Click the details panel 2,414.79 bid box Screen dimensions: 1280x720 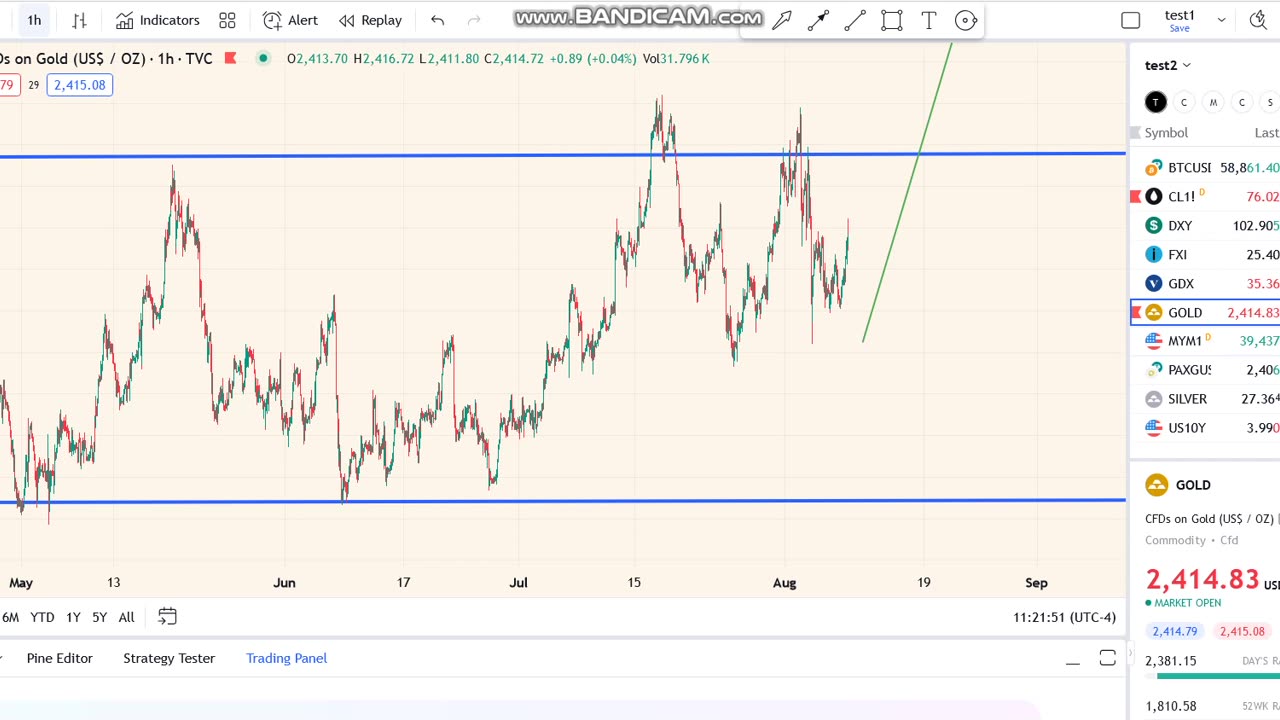1174,631
